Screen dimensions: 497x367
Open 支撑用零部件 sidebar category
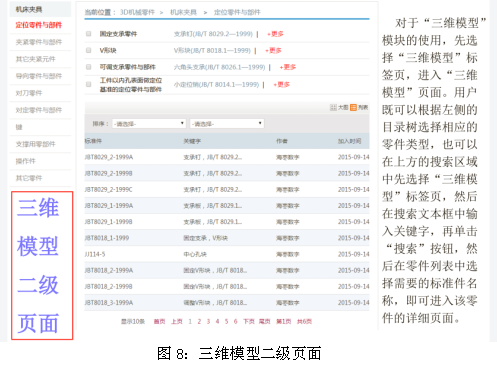pyautogui.click(x=35, y=144)
